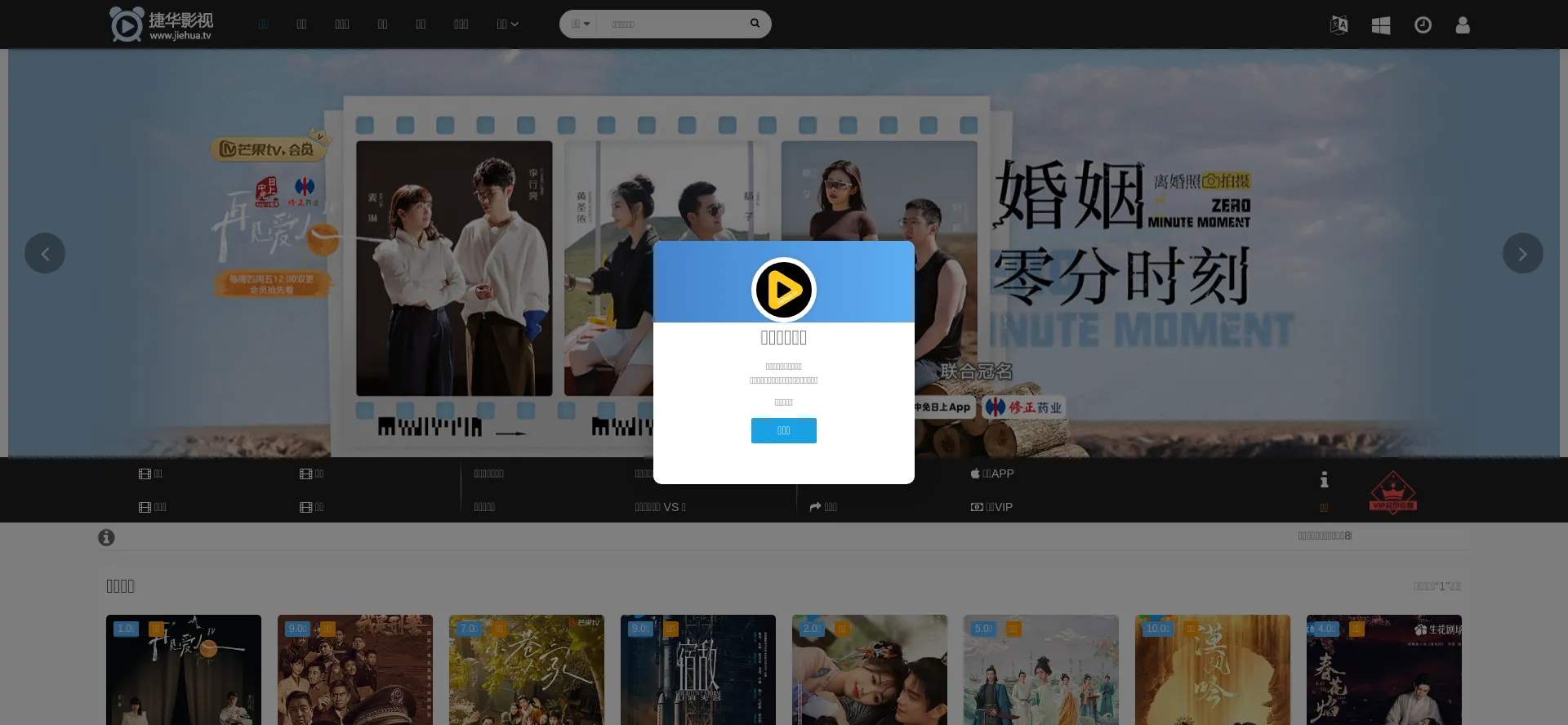The image size is (1568, 725).
Task: Click the 捷华影视 site logo
Action: (162, 24)
